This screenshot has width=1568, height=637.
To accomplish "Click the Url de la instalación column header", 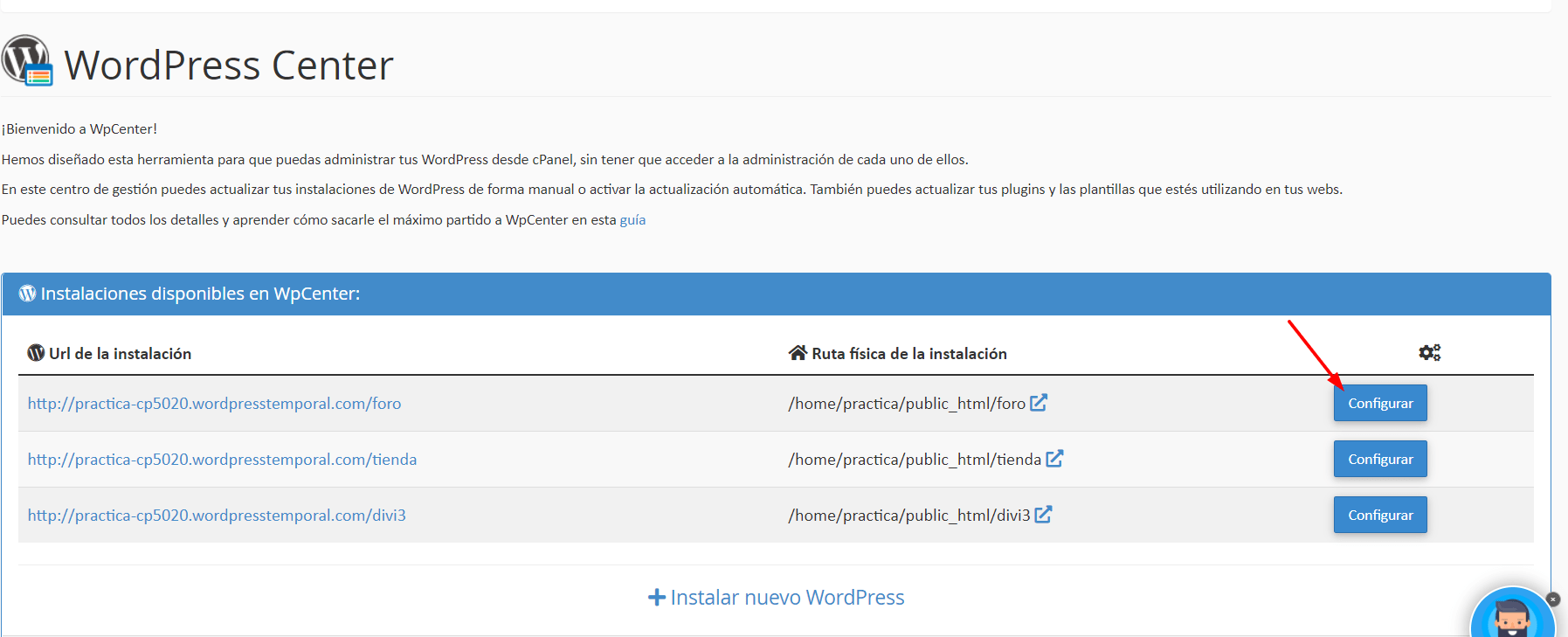I will coord(120,353).
